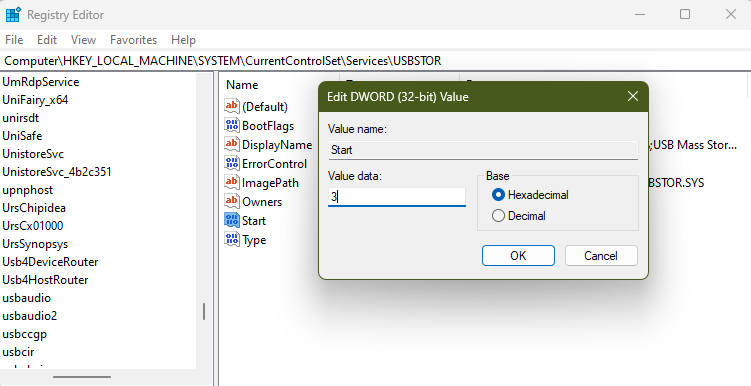Viewport: 751px width, 386px height.
Task: Click the BootFlags DWORD value icon
Action: [x=232, y=125]
